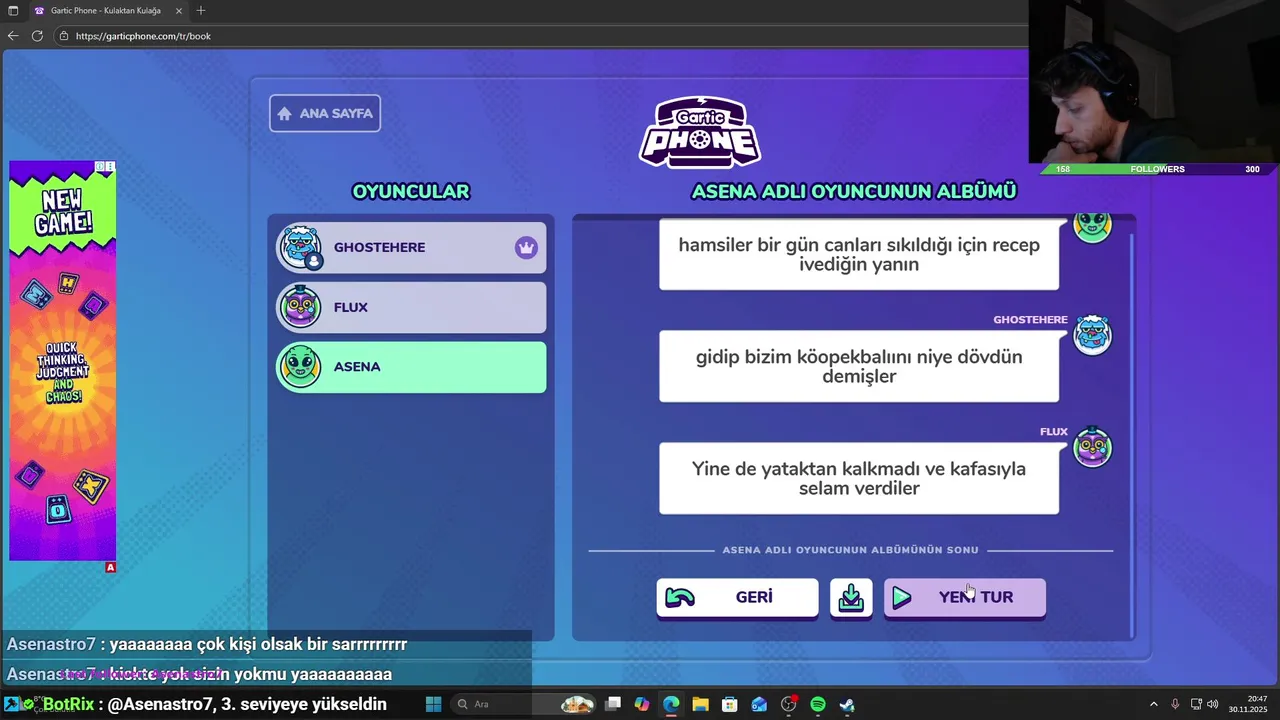Click the browser back arrow
This screenshot has height=720, width=1280.
13,35
